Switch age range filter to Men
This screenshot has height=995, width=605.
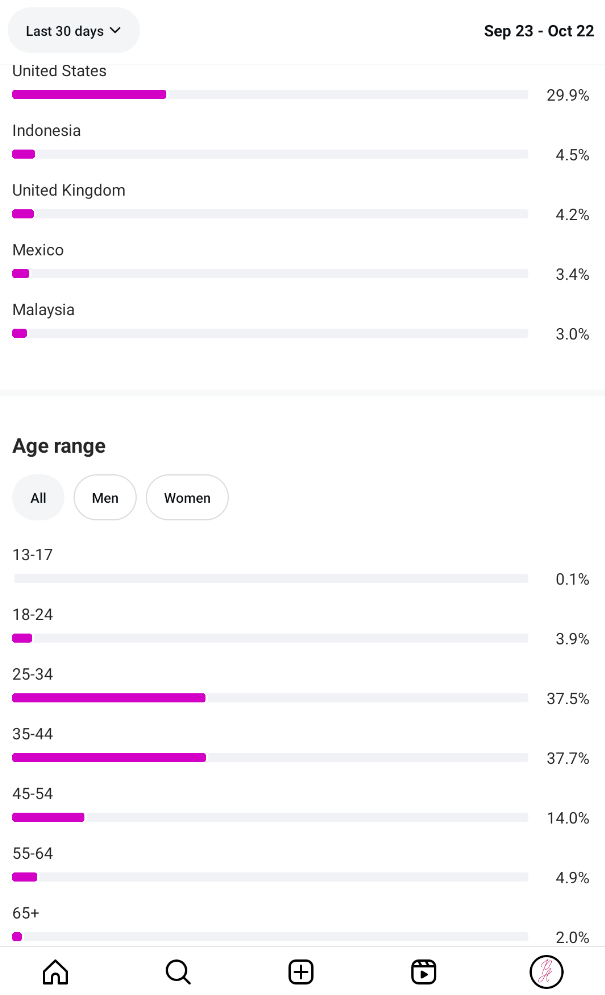(105, 498)
